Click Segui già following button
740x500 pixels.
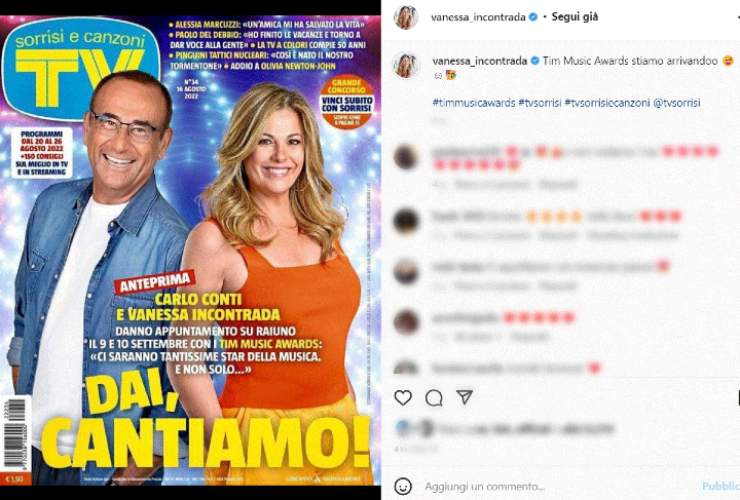click(575, 17)
